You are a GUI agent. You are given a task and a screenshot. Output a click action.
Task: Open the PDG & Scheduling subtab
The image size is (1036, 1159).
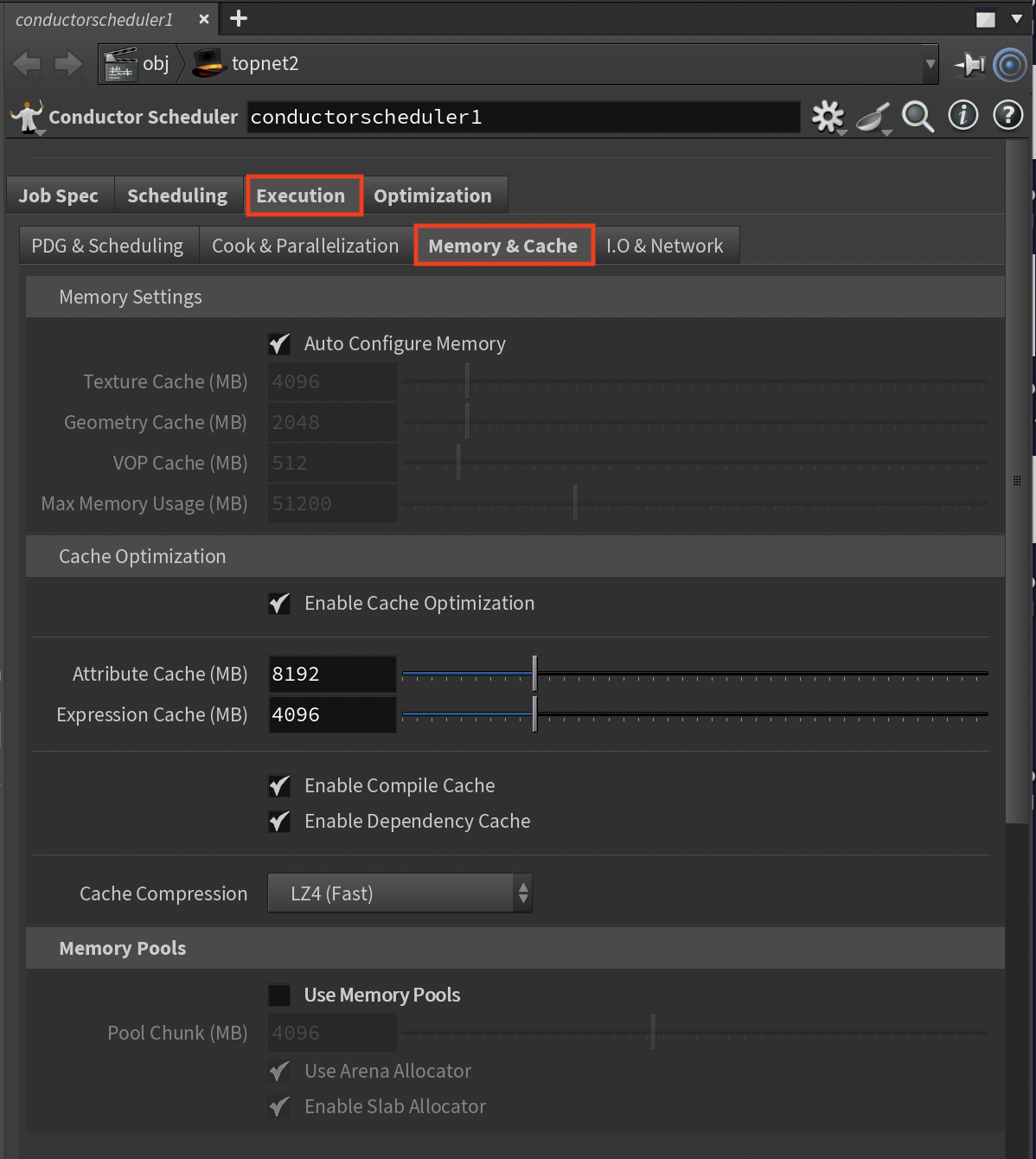click(108, 246)
